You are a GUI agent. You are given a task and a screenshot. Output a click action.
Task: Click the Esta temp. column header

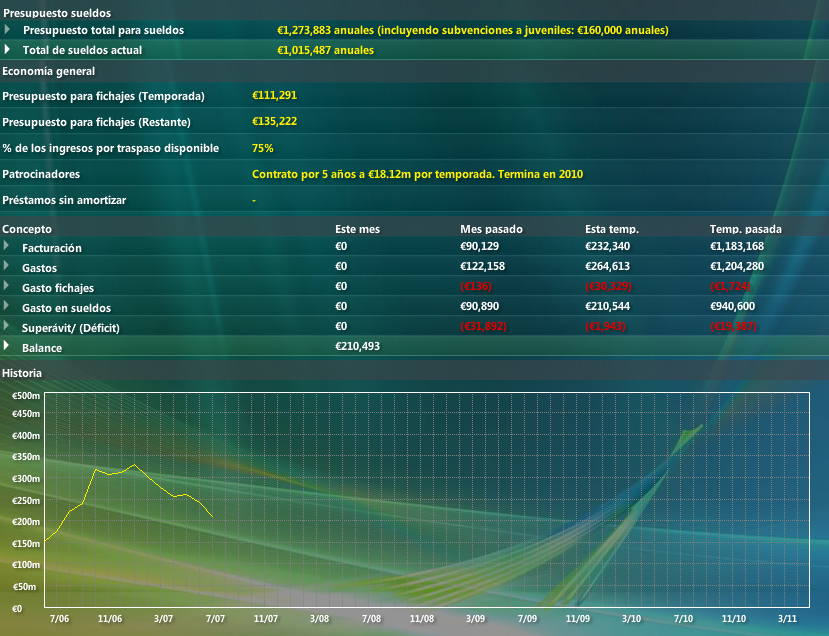tap(612, 229)
